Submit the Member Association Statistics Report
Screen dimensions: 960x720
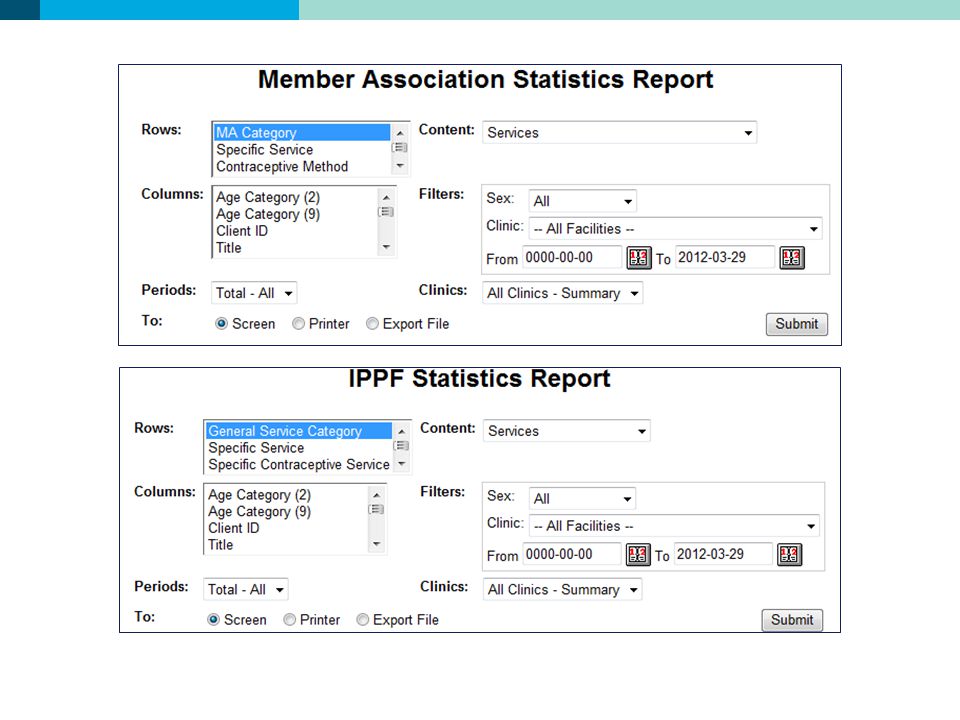tap(797, 324)
